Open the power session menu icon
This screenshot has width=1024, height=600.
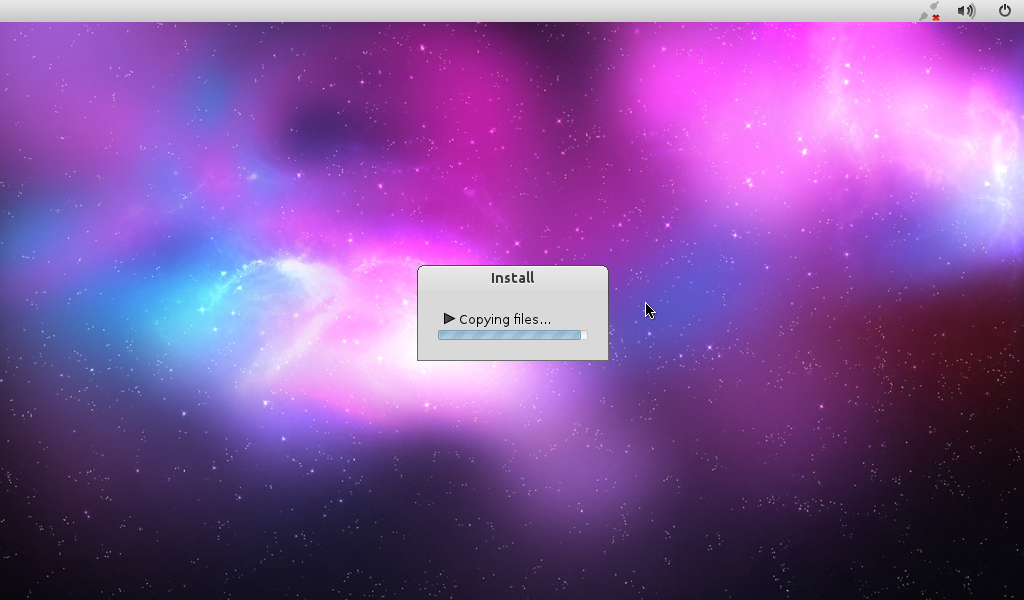1005,11
